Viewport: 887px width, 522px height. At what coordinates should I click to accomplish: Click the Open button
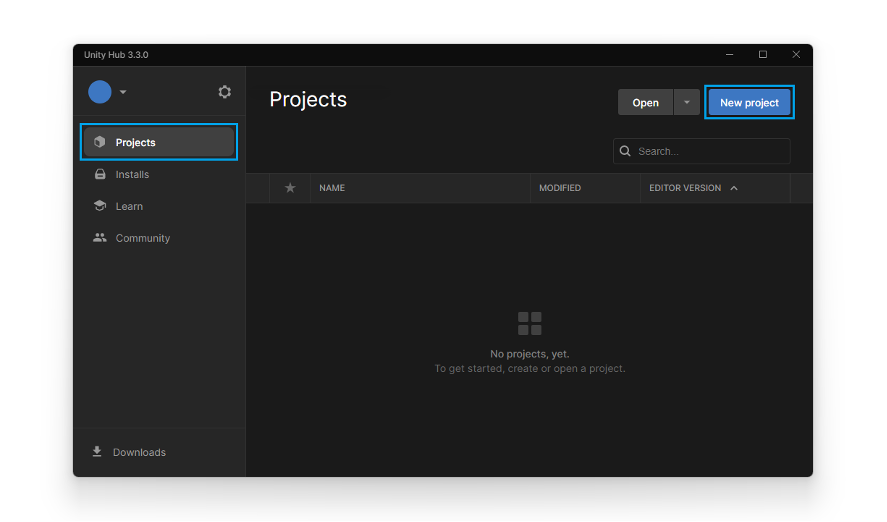(x=645, y=102)
